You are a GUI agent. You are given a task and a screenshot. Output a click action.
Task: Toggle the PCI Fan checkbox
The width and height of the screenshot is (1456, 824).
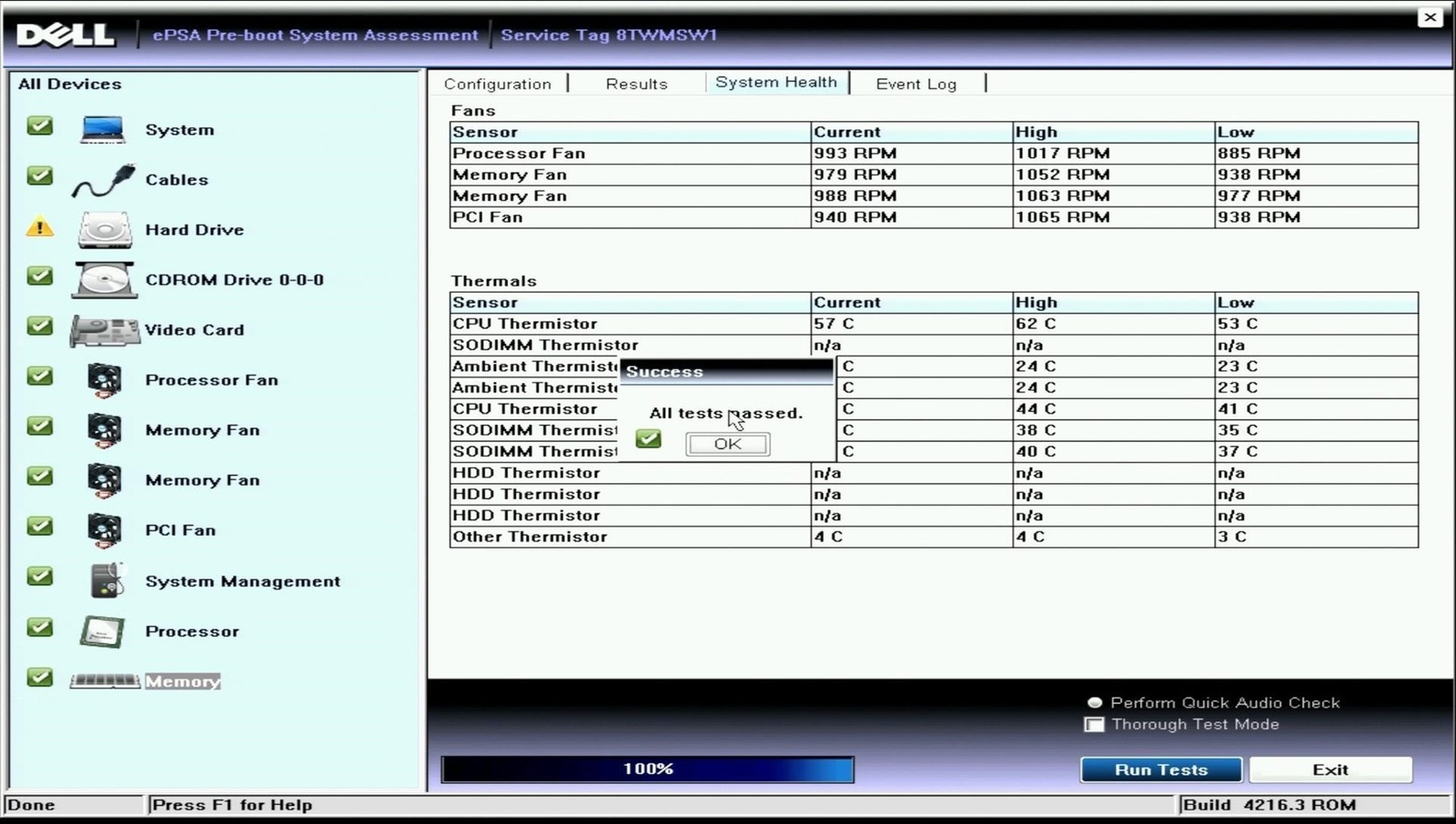pos(39,526)
